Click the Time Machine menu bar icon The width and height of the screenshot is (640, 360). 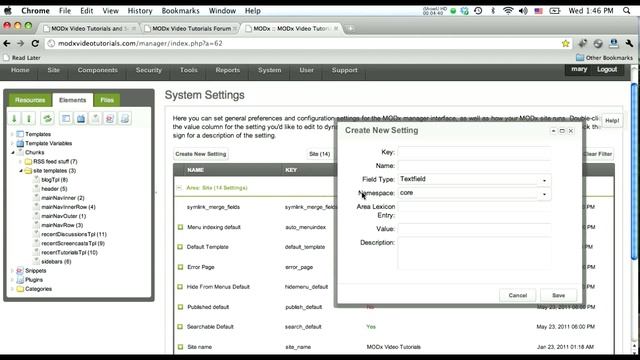478,11
